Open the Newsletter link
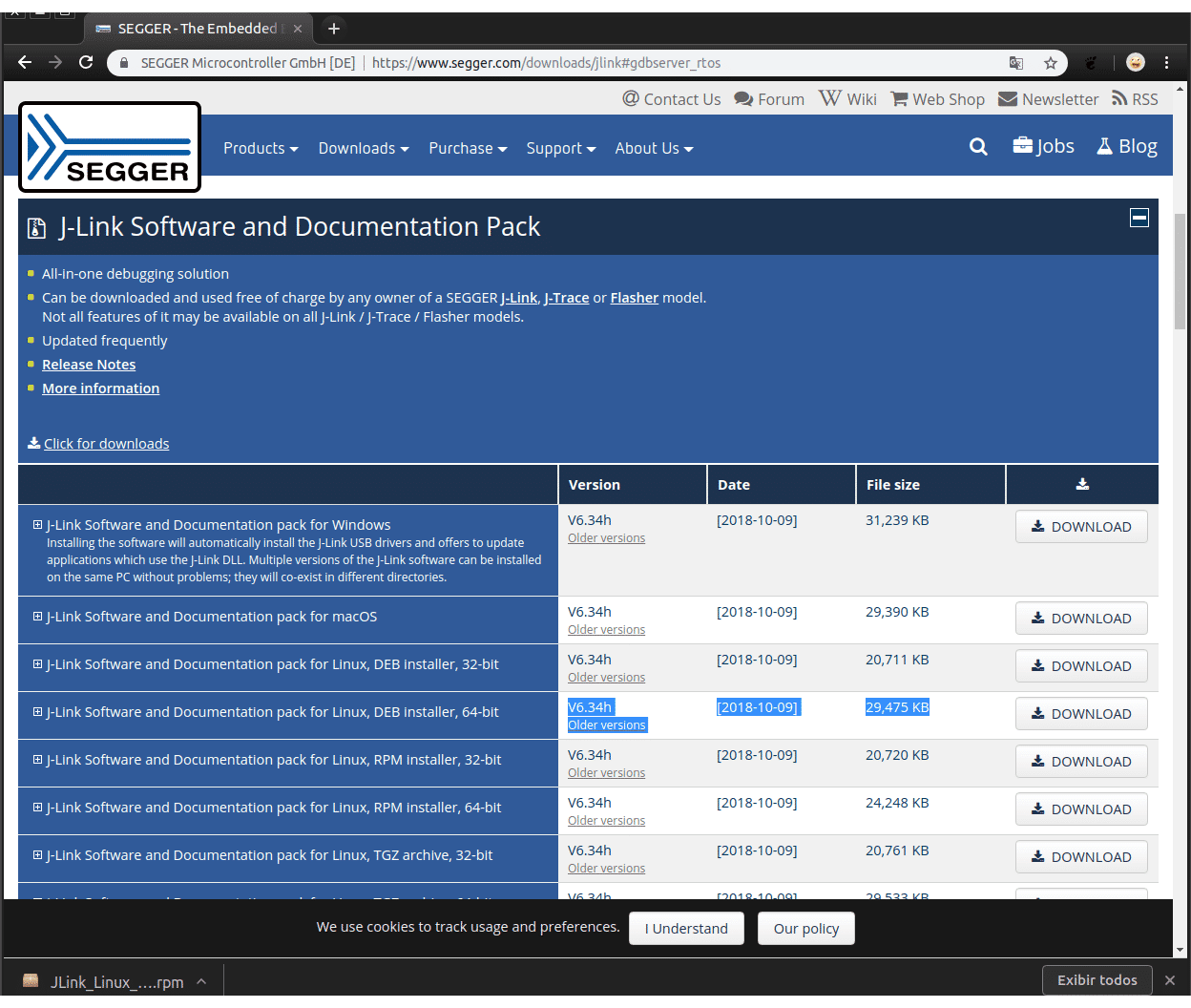Image resolution: width=1191 pixels, height=1008 pixels. [x=1048, y=99]
